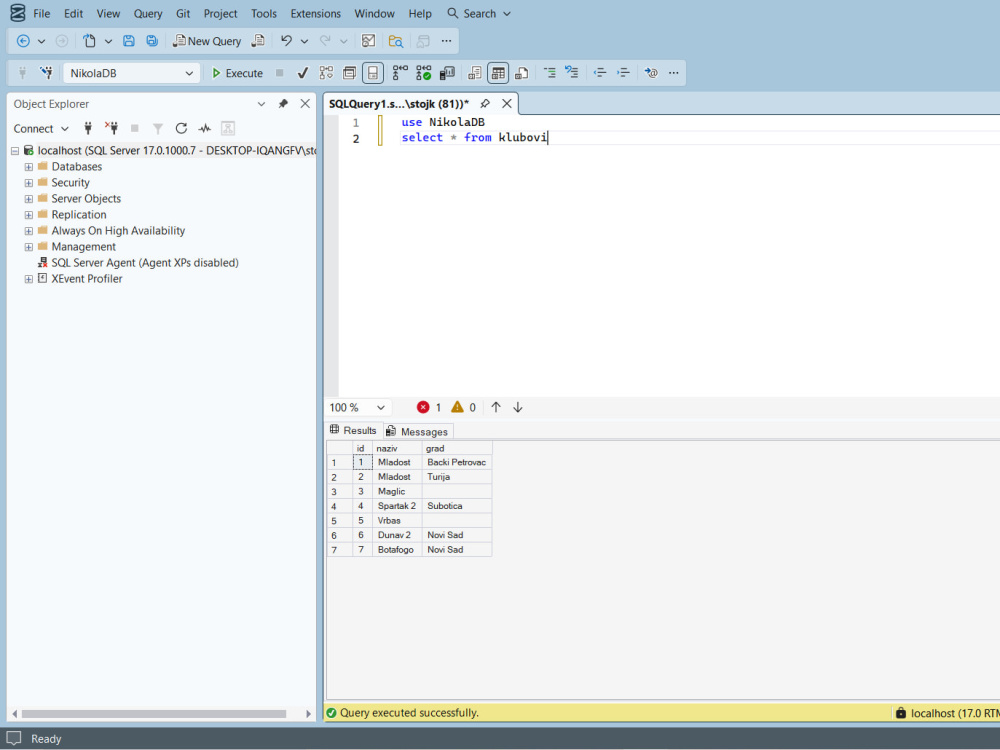Open the File menu

(x=41, y=13)
